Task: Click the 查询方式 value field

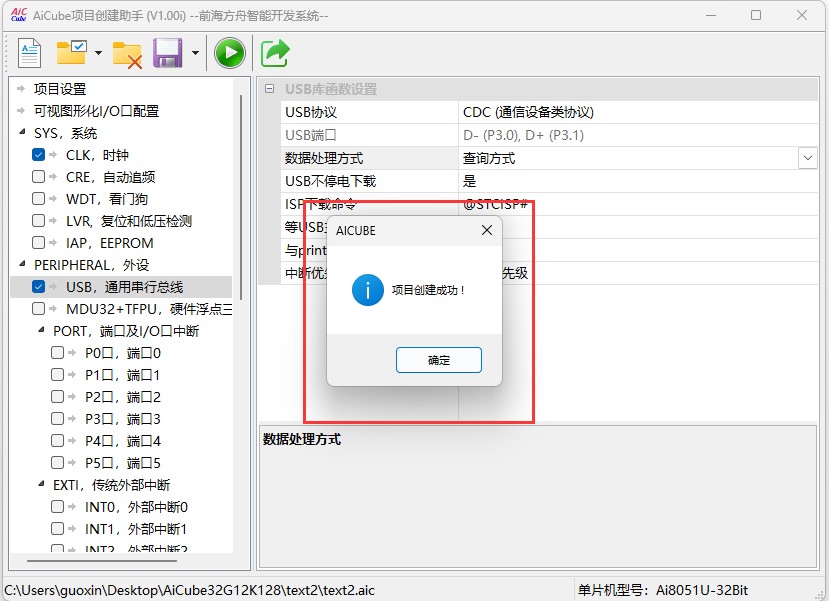Action: point(629,158)
